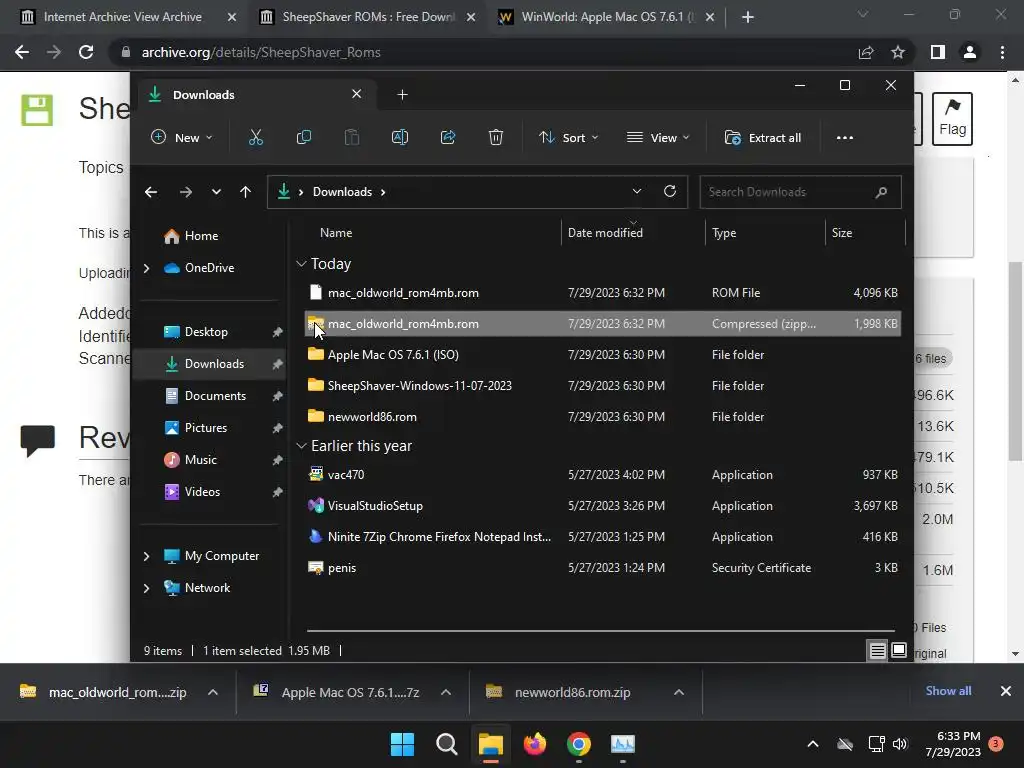The height and width of the screenshot is (768, 1024).
Task: Click the browser page vertical scrollbar
Action: 1015,361
